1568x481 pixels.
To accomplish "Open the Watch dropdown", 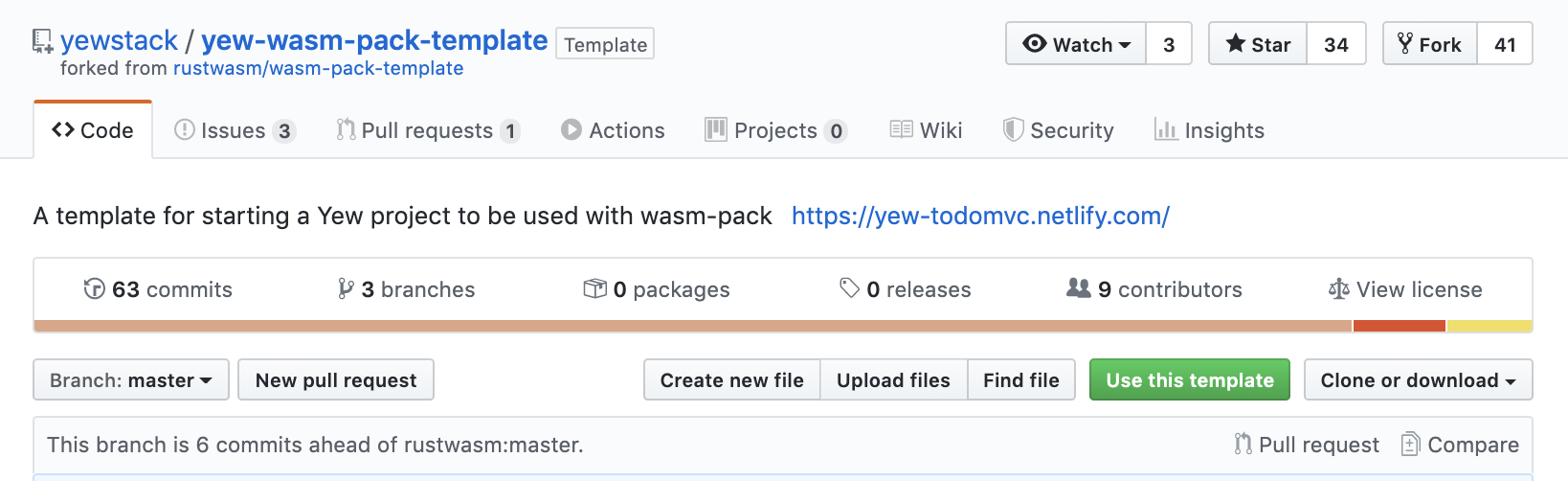I will point(1076,44).
